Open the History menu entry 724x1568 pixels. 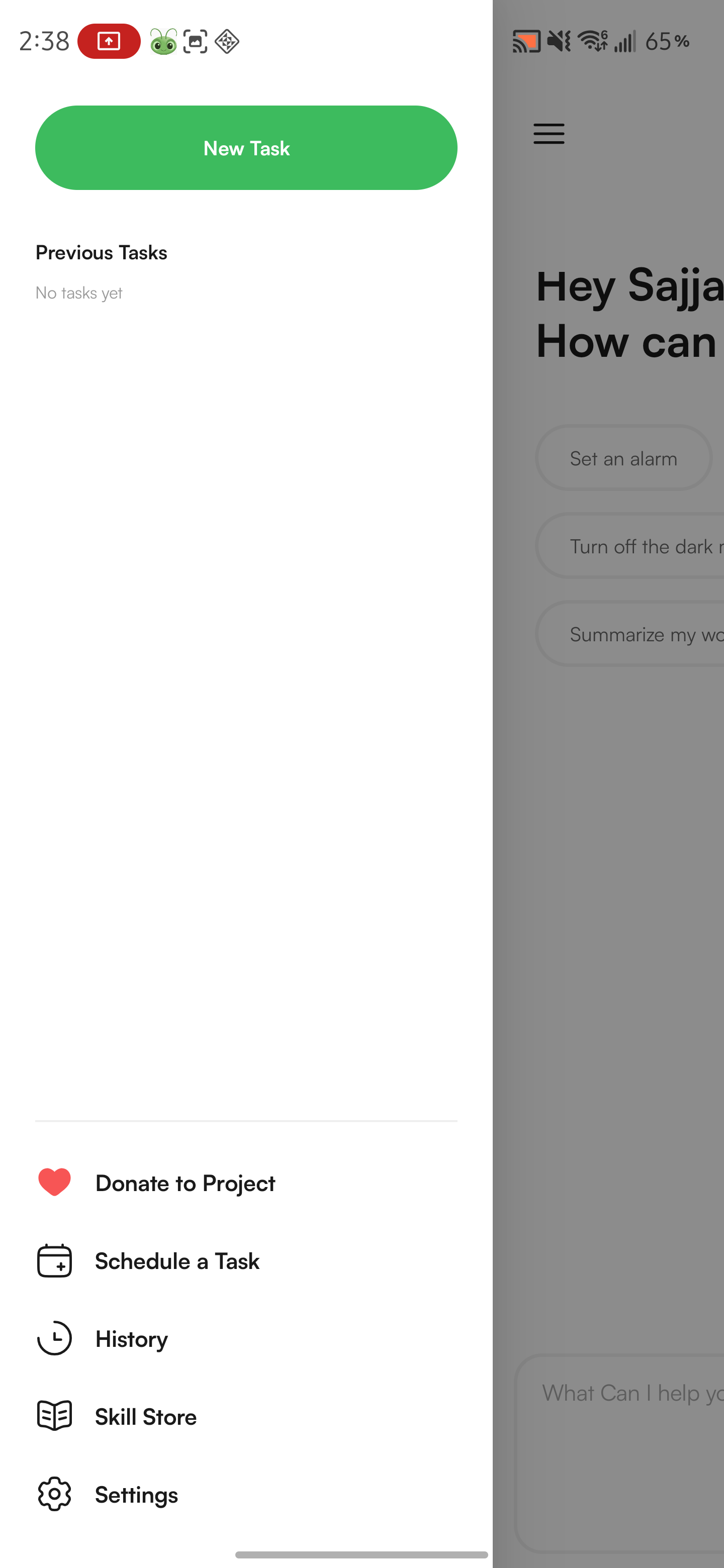point(132,1339)
